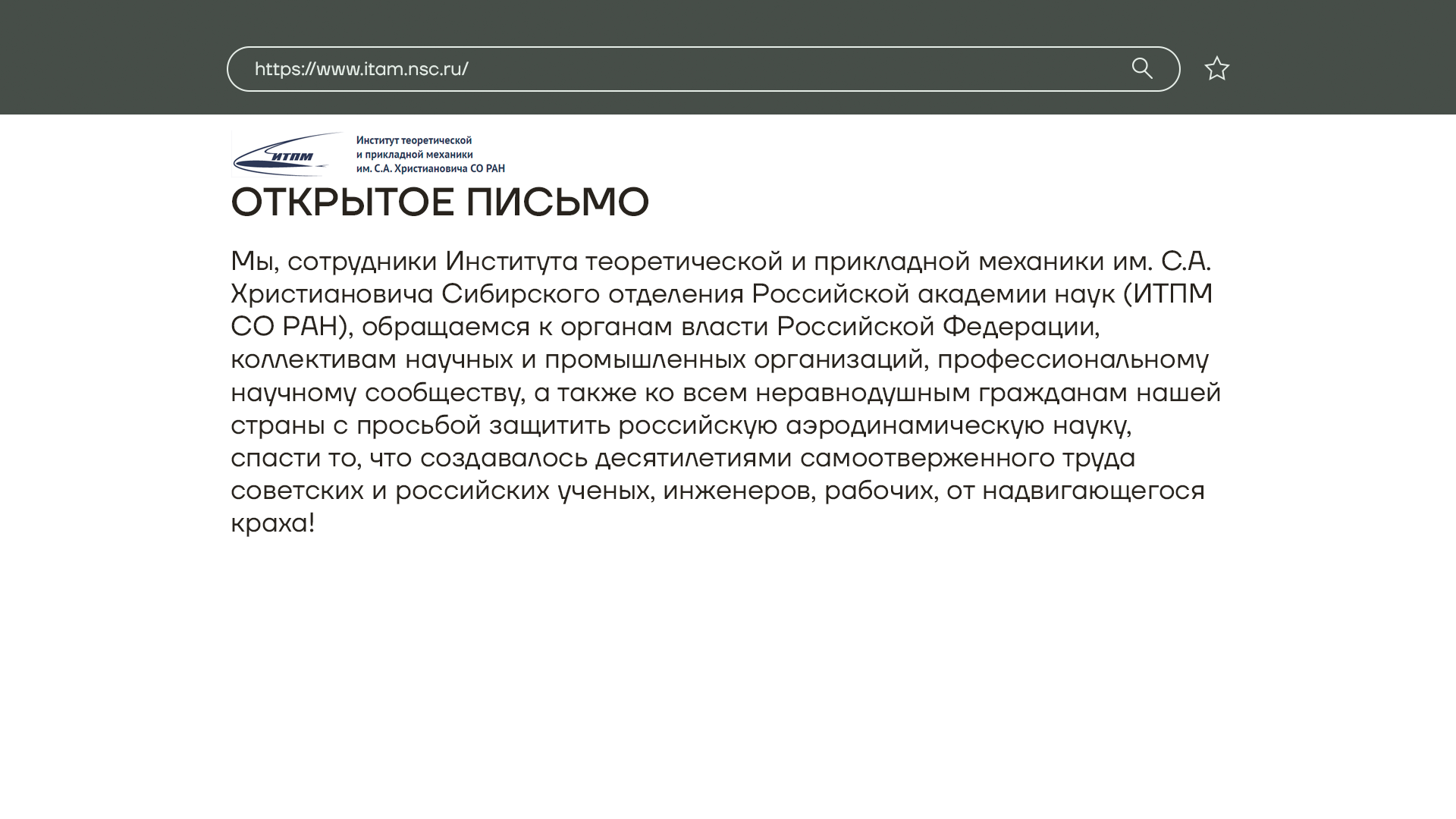Bookmark the page with the star icon
1456x819 pixels.
1216,69
